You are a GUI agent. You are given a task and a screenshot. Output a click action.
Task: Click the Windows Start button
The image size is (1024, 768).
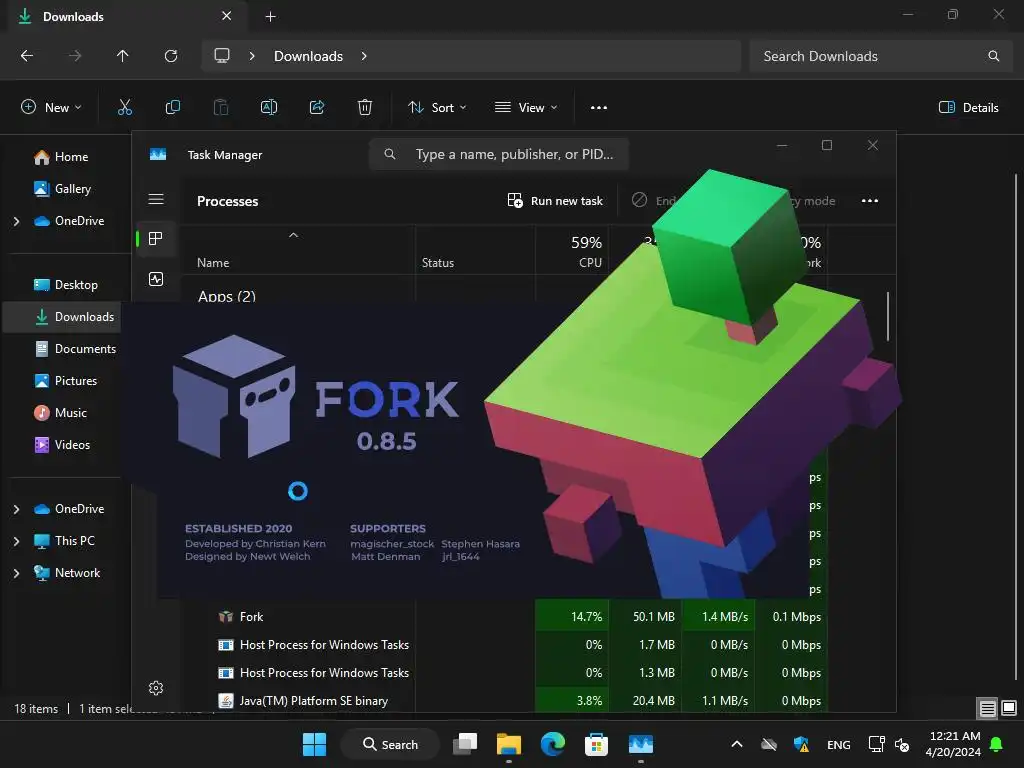click(314, 744)
